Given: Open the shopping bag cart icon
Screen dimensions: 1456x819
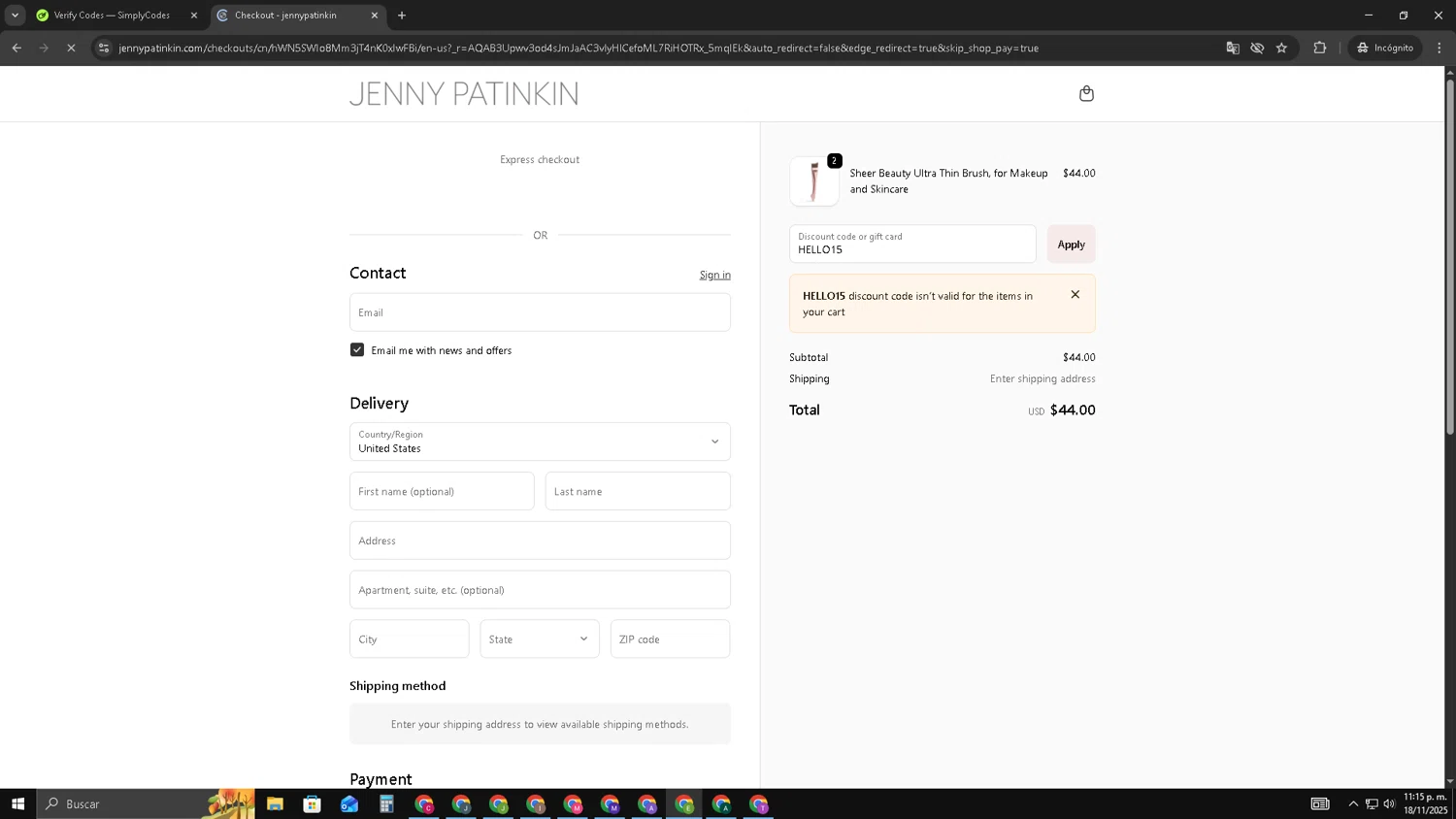Looking at the screenshot, I should coord(1086,93).
